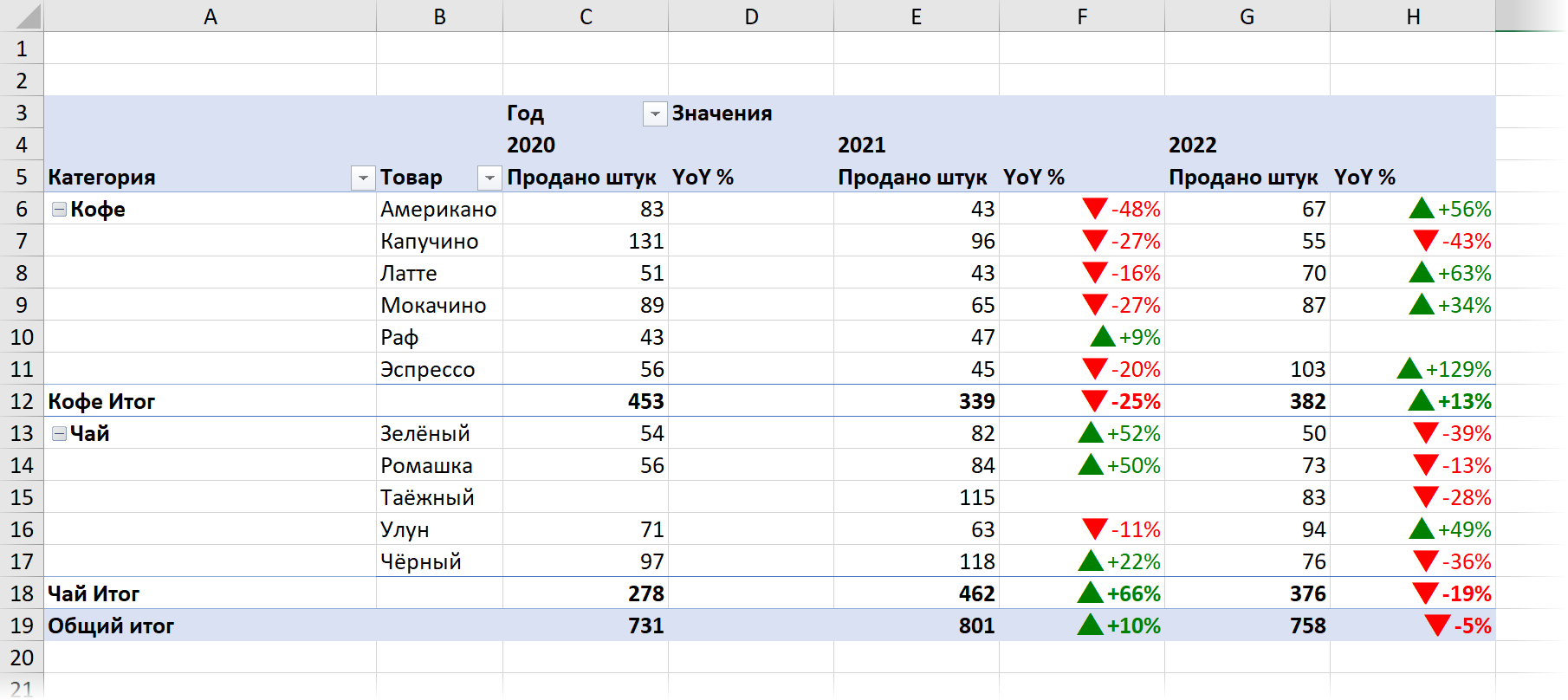Select the Значения header cell
Viewport: 1568px width, 700px height.
(x=750, y=113)
